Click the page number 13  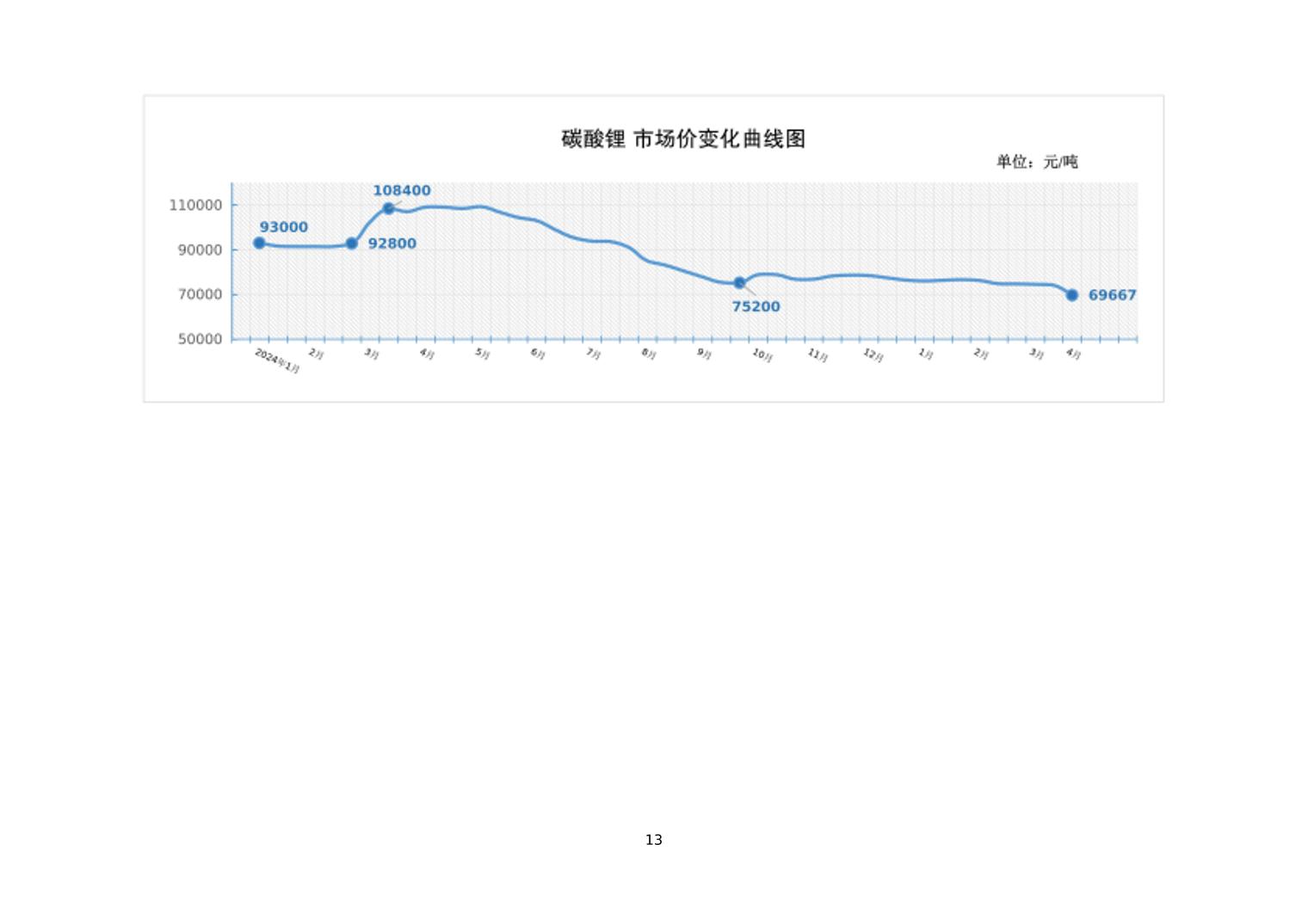click(x=654, y=840)
